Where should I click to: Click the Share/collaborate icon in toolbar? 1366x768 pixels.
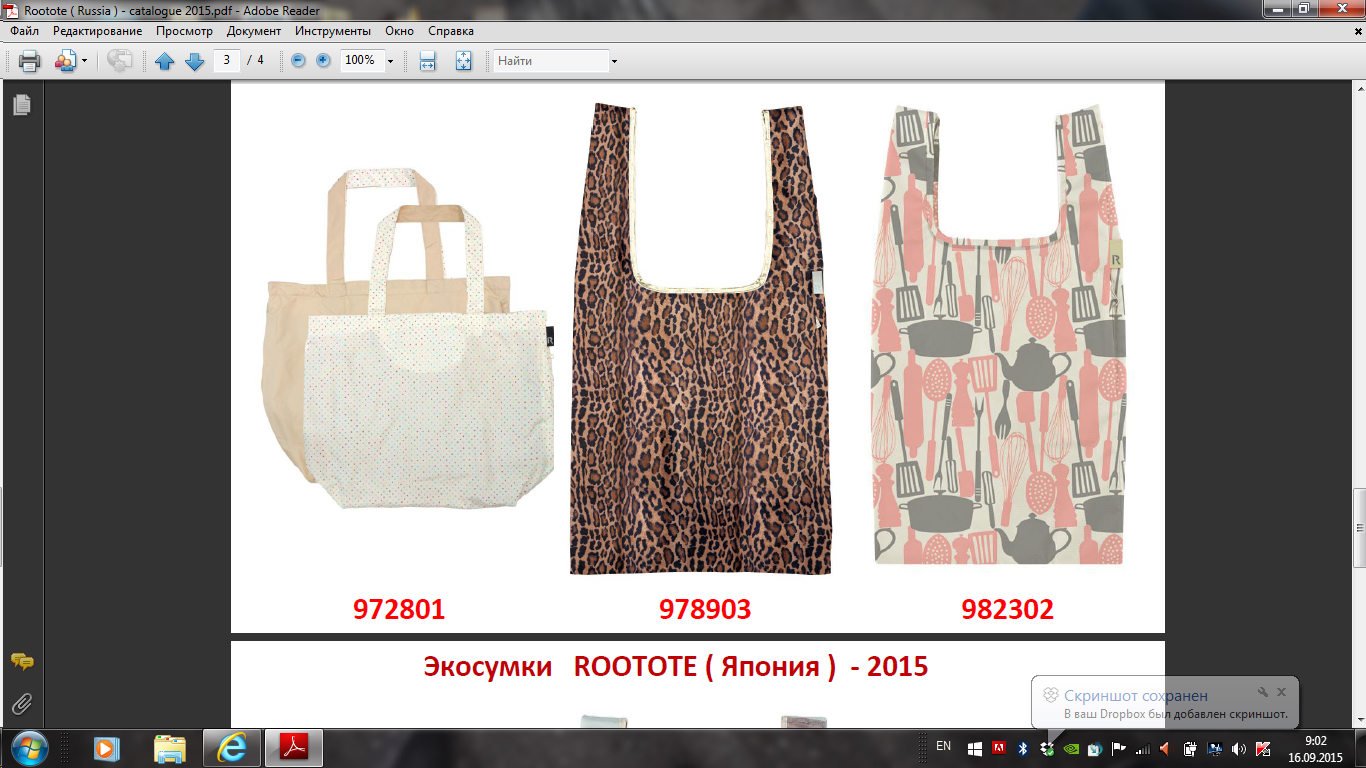click(x=65, y=61)
